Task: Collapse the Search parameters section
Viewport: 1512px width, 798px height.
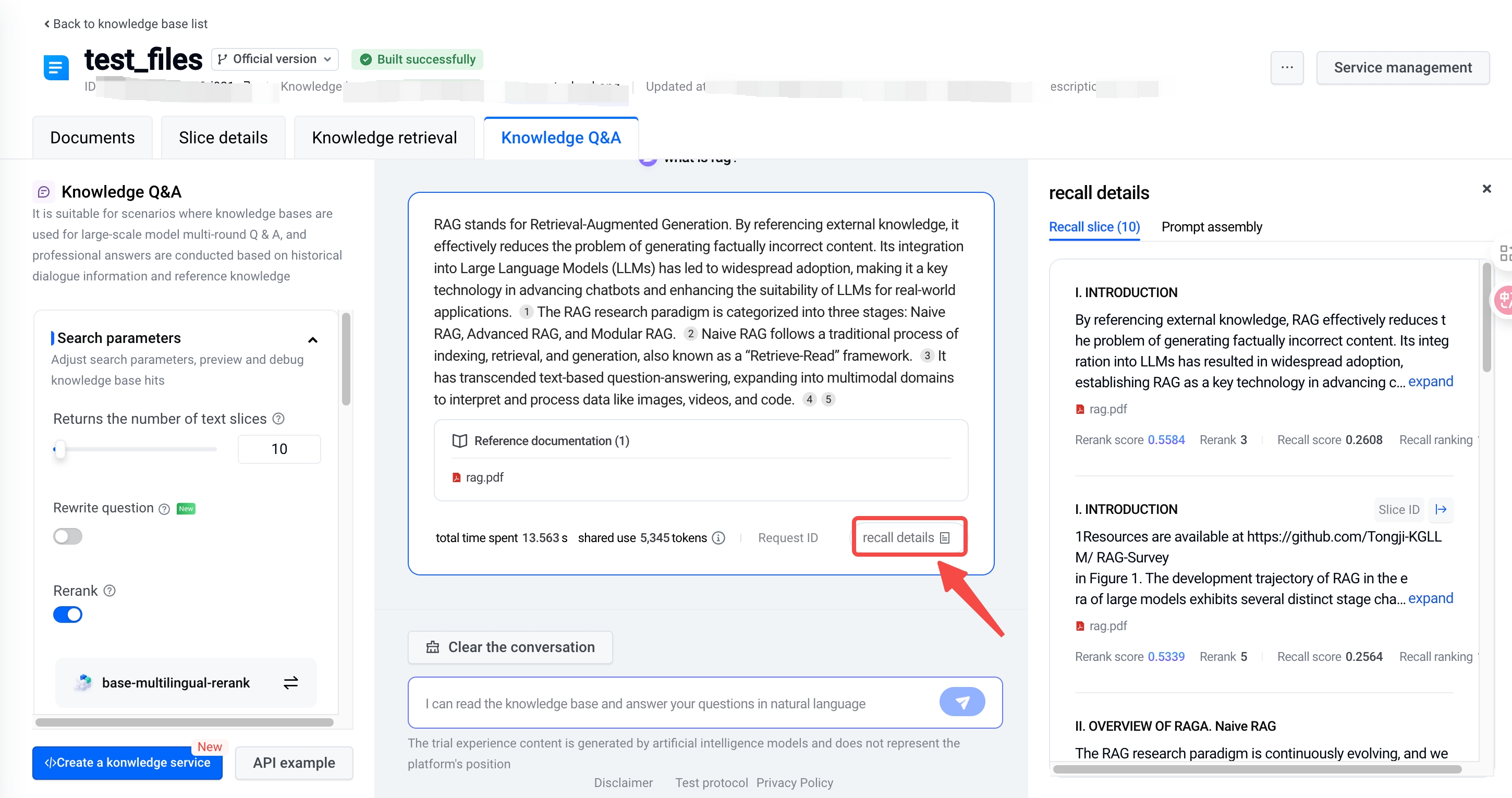Action: click(313, 340)
